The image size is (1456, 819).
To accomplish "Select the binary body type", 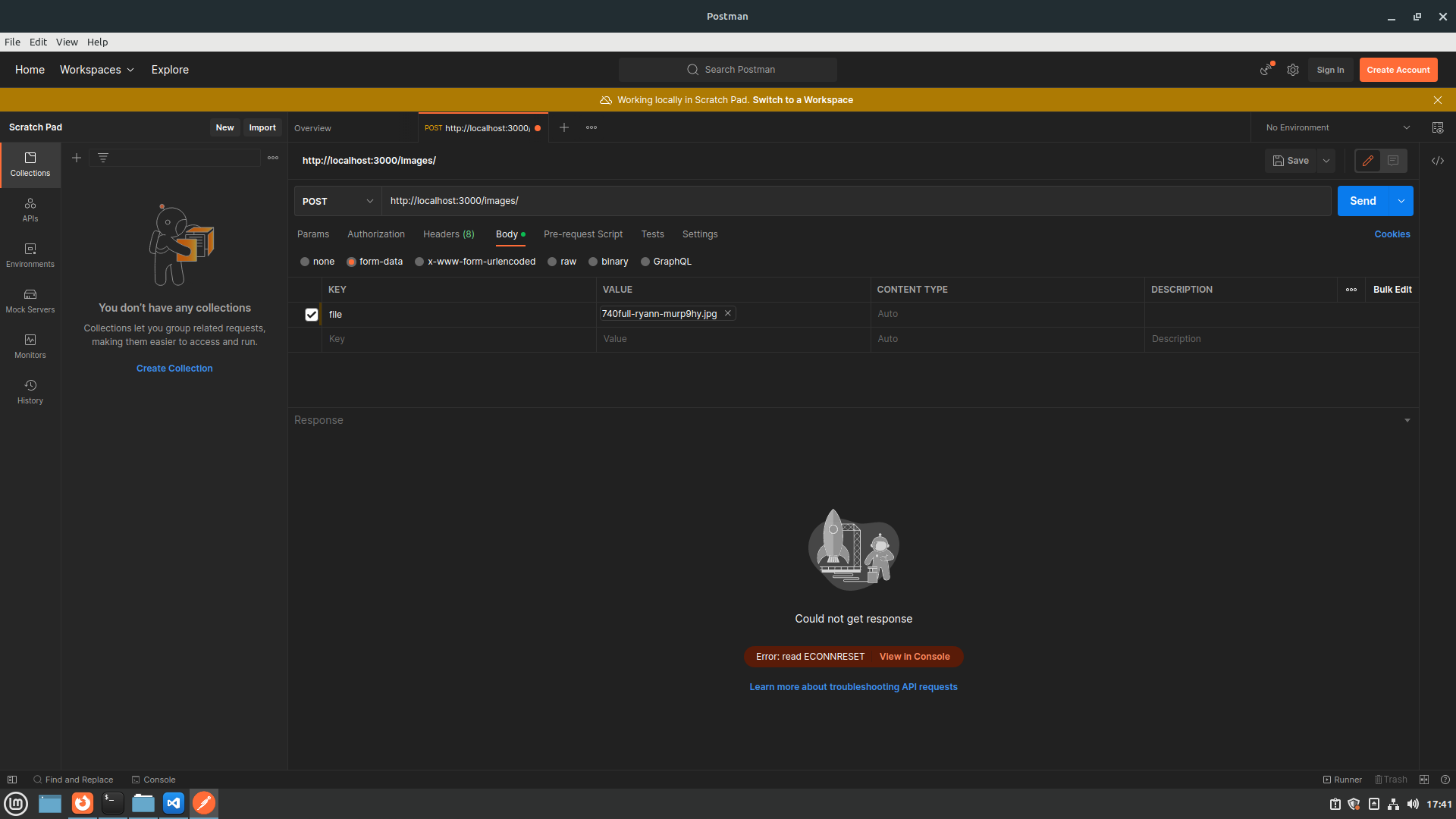I will [593, 262].
